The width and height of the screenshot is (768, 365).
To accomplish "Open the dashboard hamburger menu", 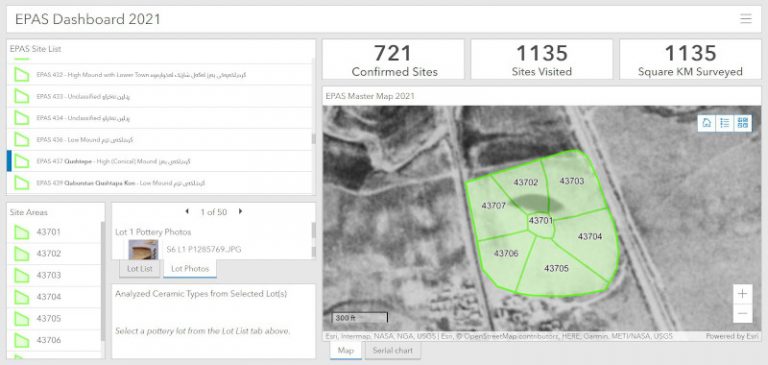I will tap(745, 19).
